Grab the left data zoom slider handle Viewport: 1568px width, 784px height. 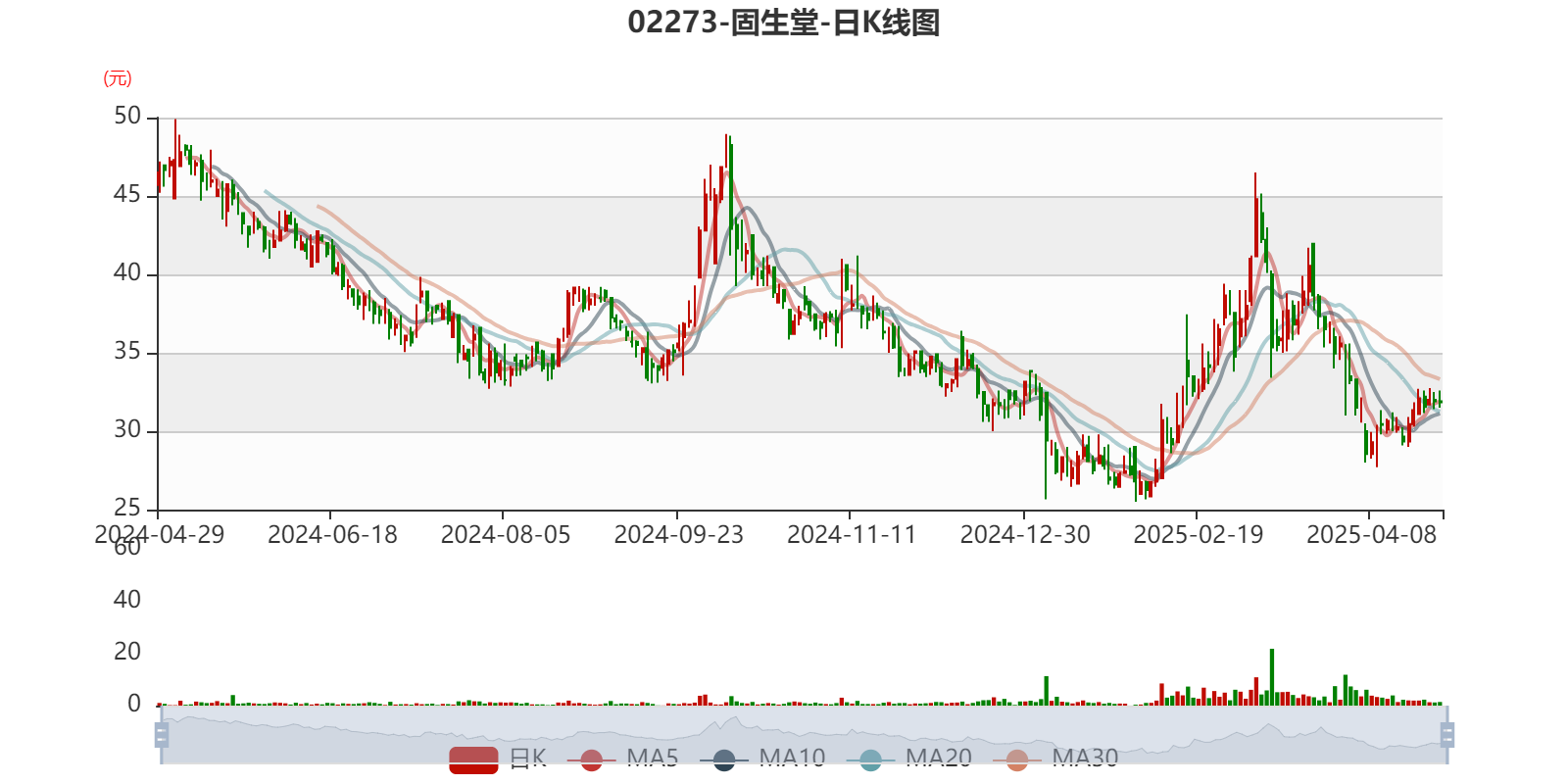point(162,734)
